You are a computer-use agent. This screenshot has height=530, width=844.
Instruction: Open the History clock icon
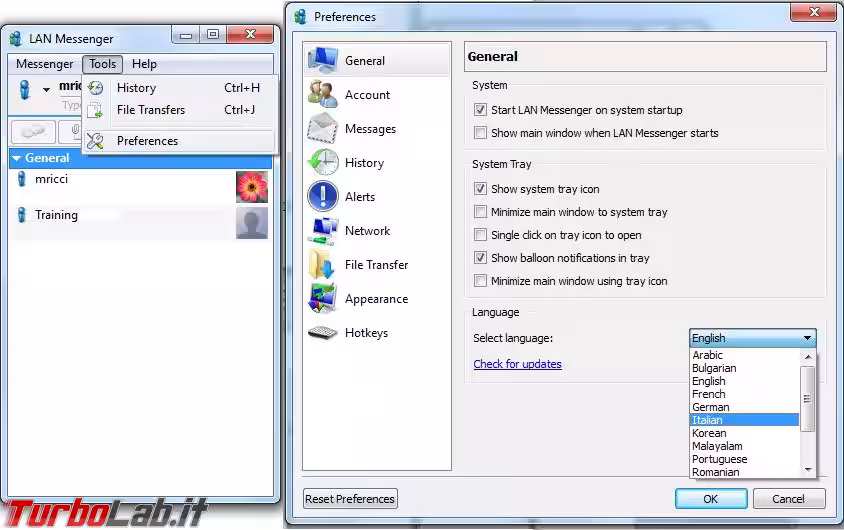[323, 163]
